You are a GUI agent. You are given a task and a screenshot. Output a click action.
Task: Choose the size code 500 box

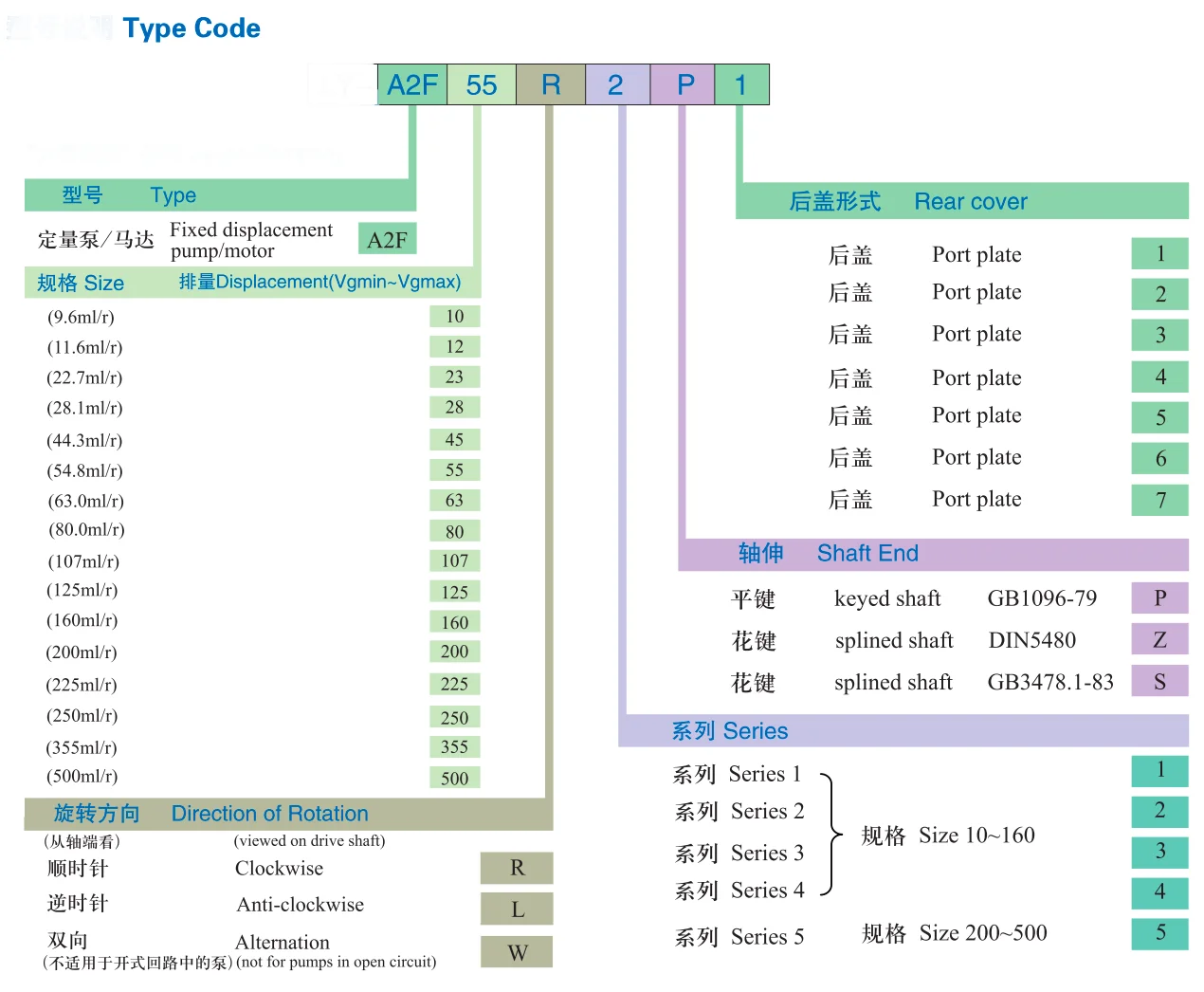[x=455, y=779]
